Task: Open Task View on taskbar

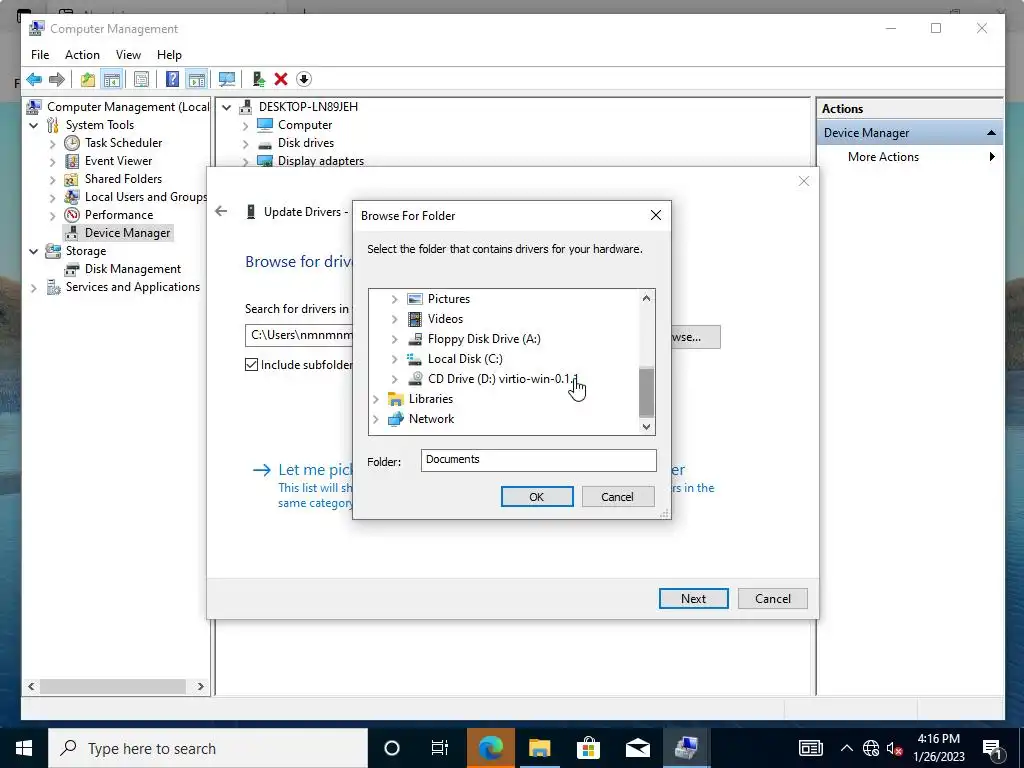Action: pos(440,748)
